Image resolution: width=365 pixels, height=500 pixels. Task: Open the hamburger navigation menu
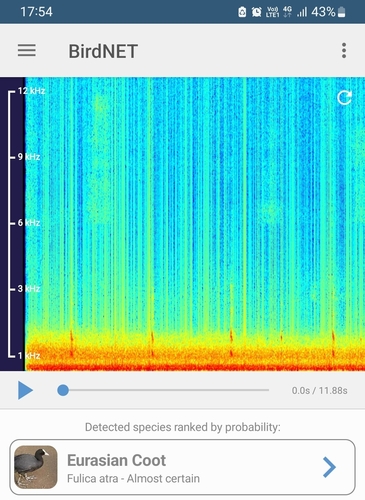[27, 51]
